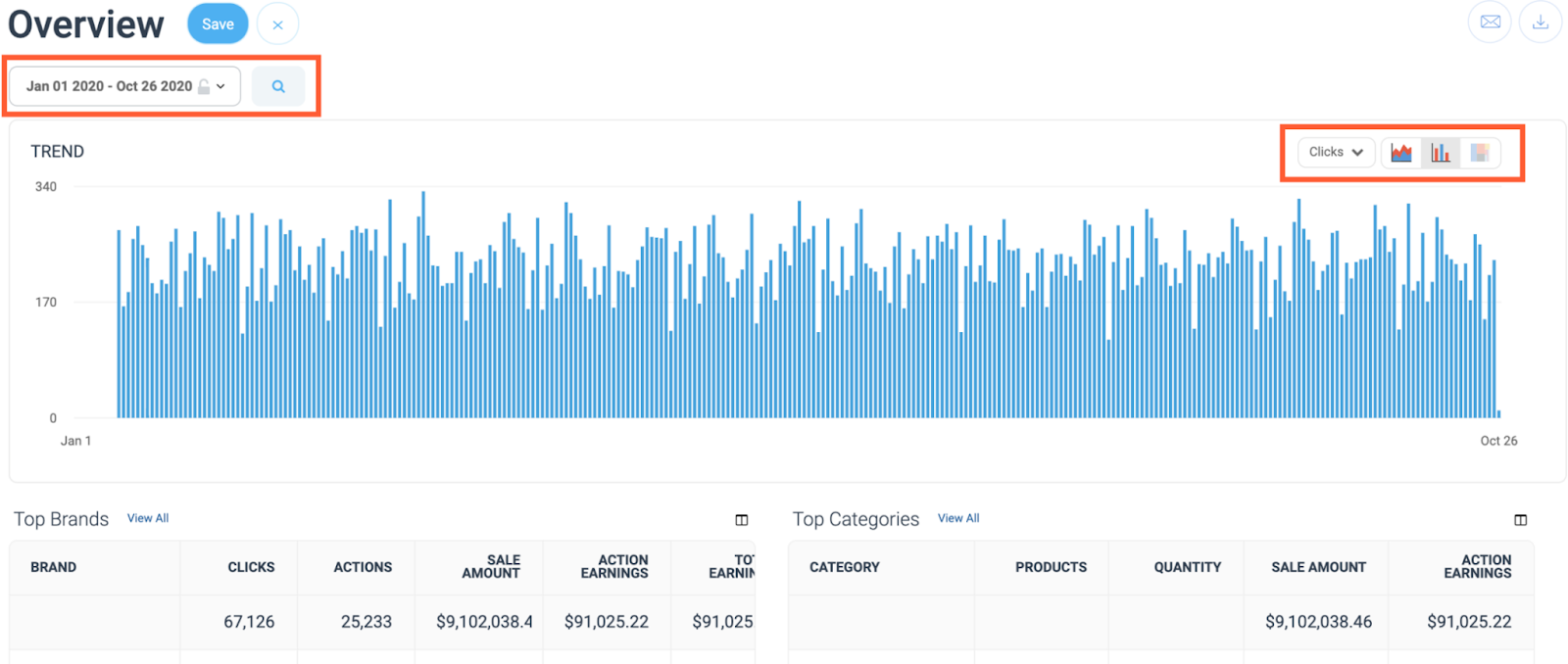Switch to heatmap chart view
This screenshot has width=1568, height=664.
tap(1480, 153)
